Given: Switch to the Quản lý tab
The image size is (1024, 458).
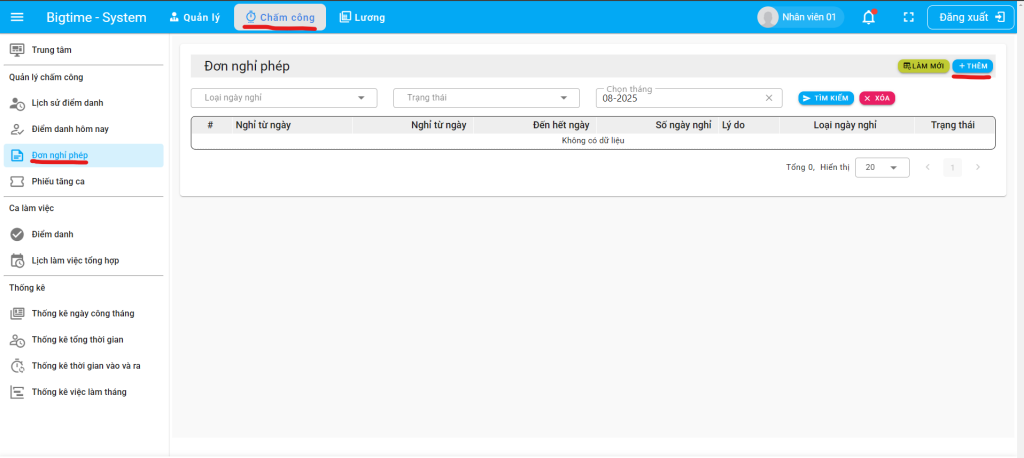Looking at the screenshot, I should tap(195, 17).
